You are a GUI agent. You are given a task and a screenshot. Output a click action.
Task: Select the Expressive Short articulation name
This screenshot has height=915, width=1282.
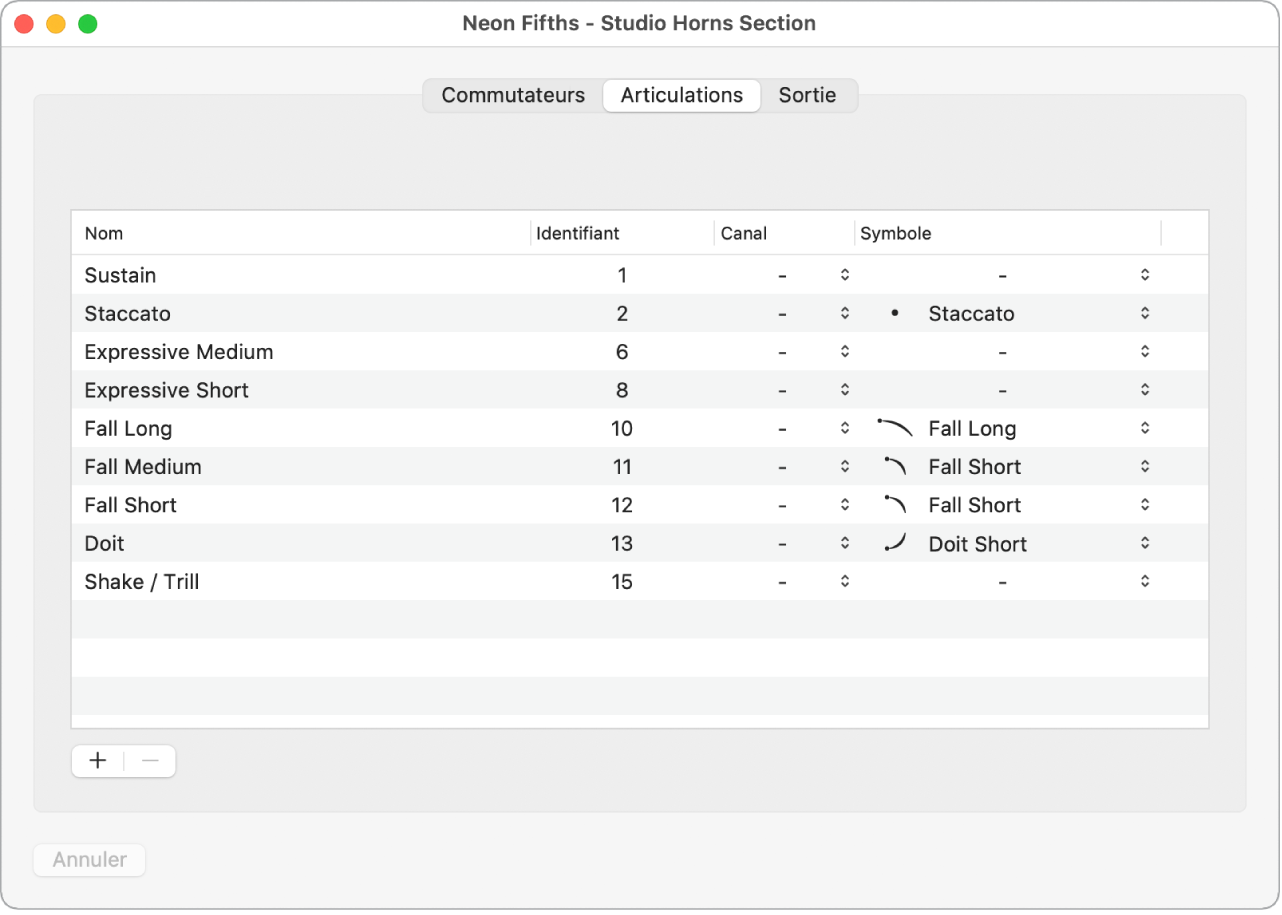coord(167,390)
